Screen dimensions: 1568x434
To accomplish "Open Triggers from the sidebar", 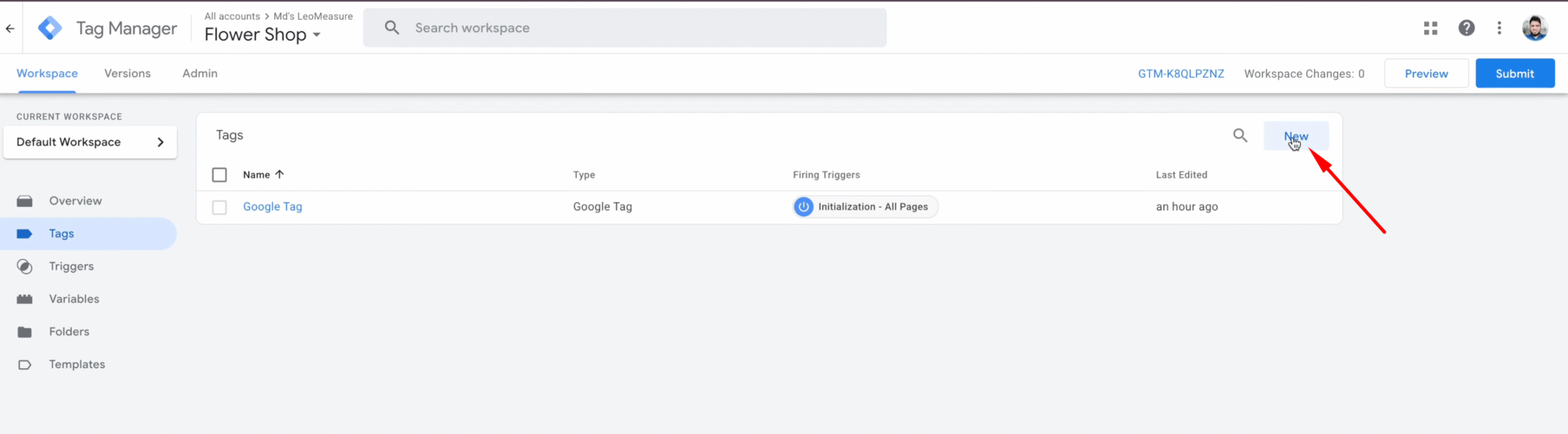I will click(71, 266).
